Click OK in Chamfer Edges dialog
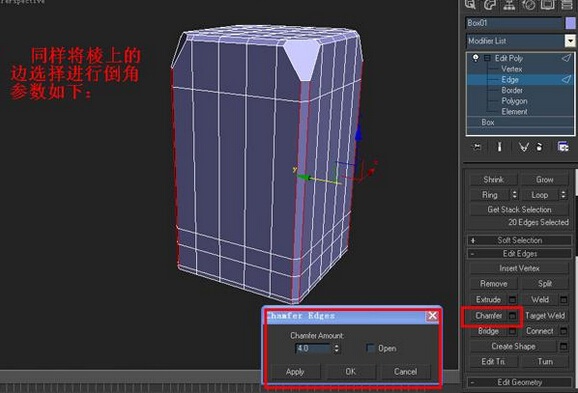This screenshot has width=578, height=393. (351, 372)
